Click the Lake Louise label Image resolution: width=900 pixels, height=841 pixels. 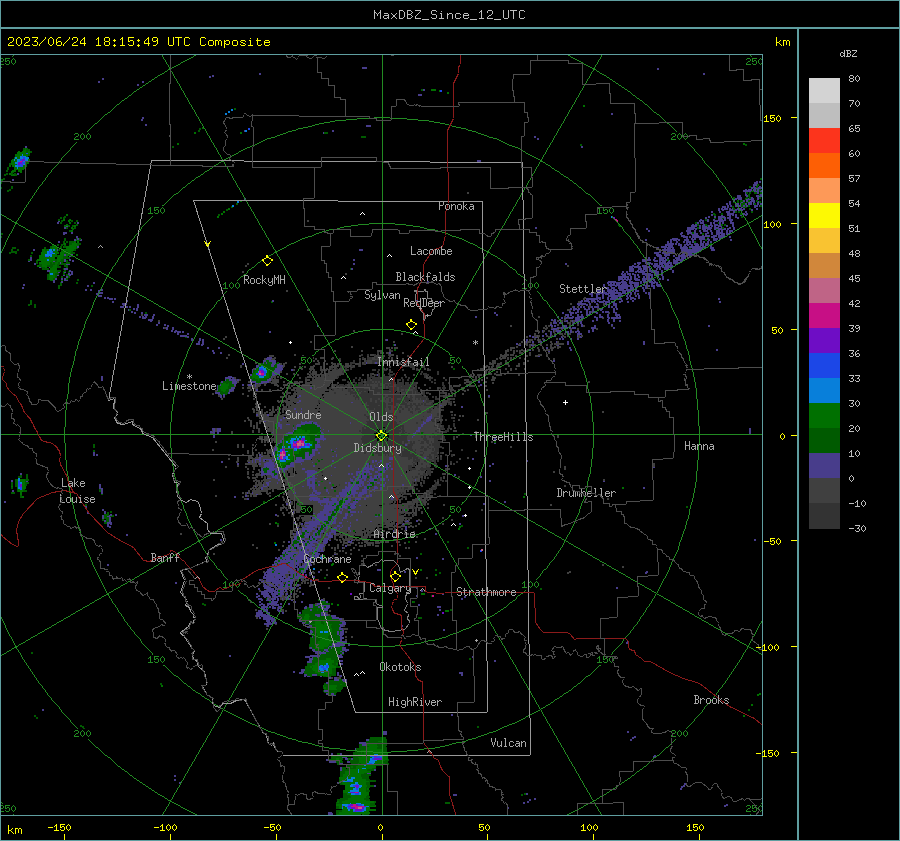tap(77, 491)
